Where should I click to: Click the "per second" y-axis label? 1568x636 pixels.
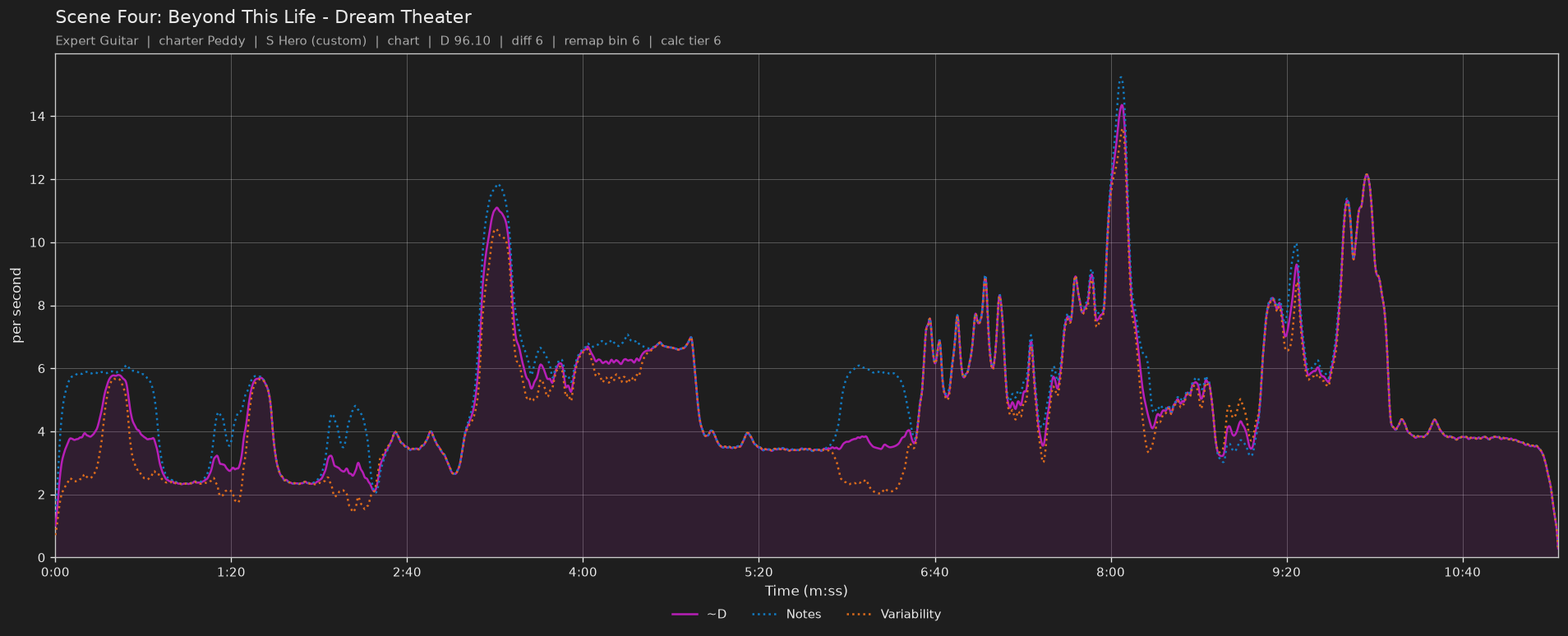click(x=17, y=306)
